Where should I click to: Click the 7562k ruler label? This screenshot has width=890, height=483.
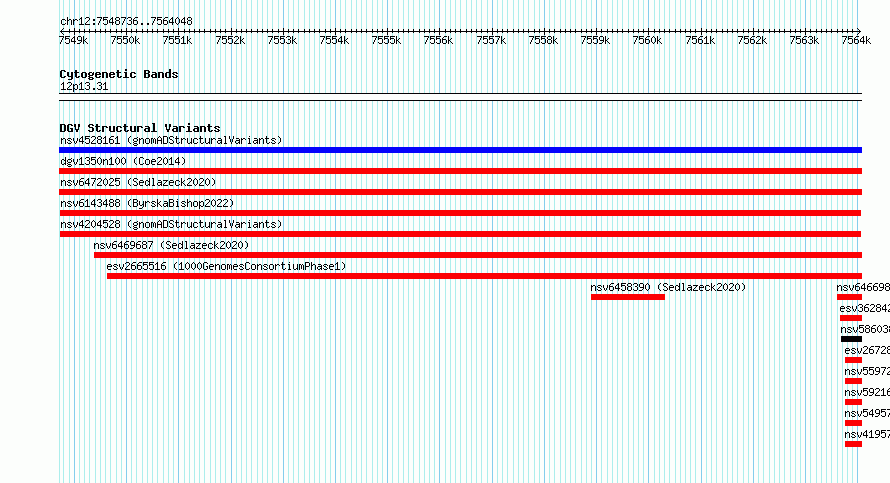pyautogui.click(x=752, y=40)
